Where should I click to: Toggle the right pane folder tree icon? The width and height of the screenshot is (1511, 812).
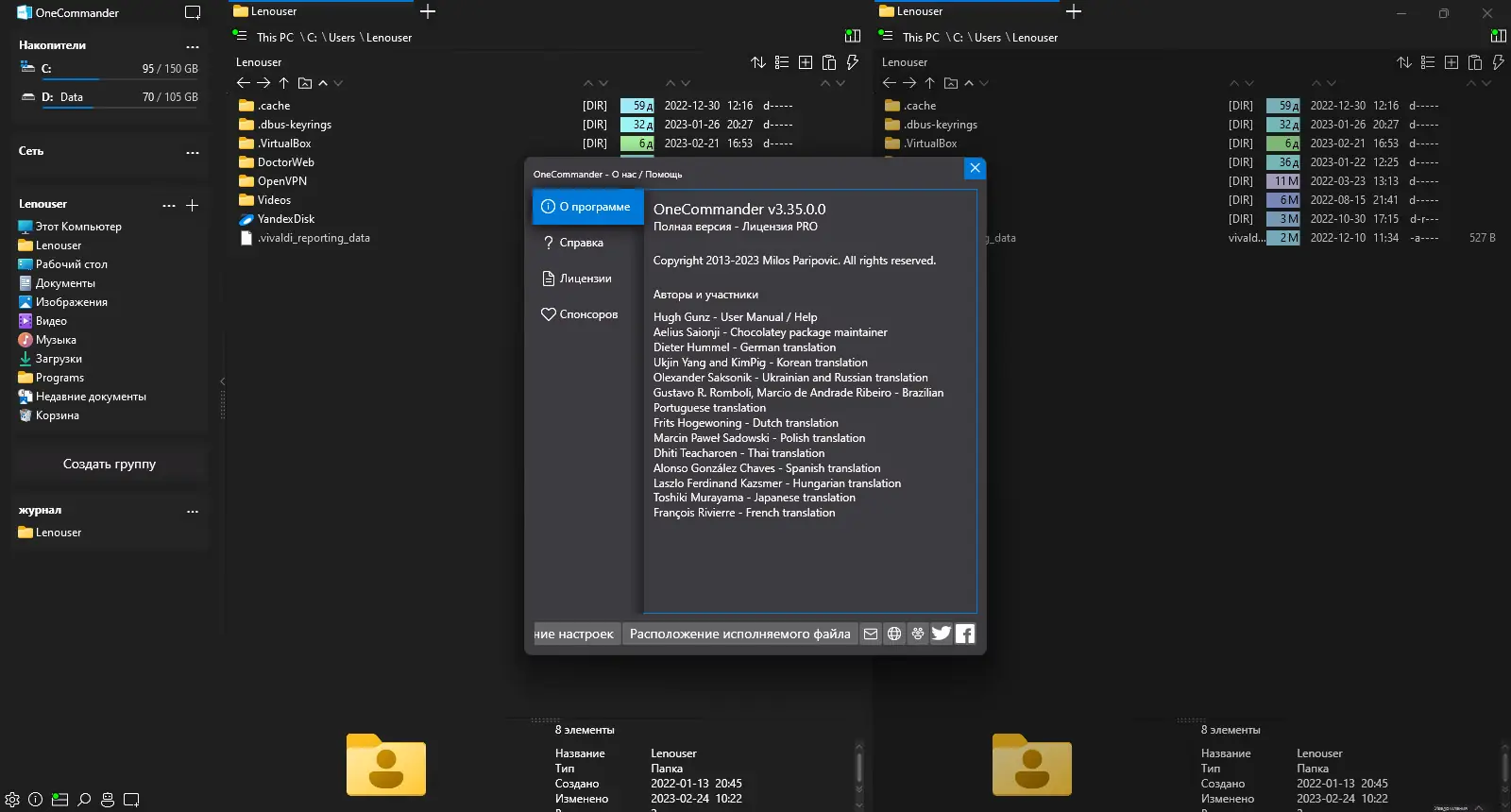886,36
